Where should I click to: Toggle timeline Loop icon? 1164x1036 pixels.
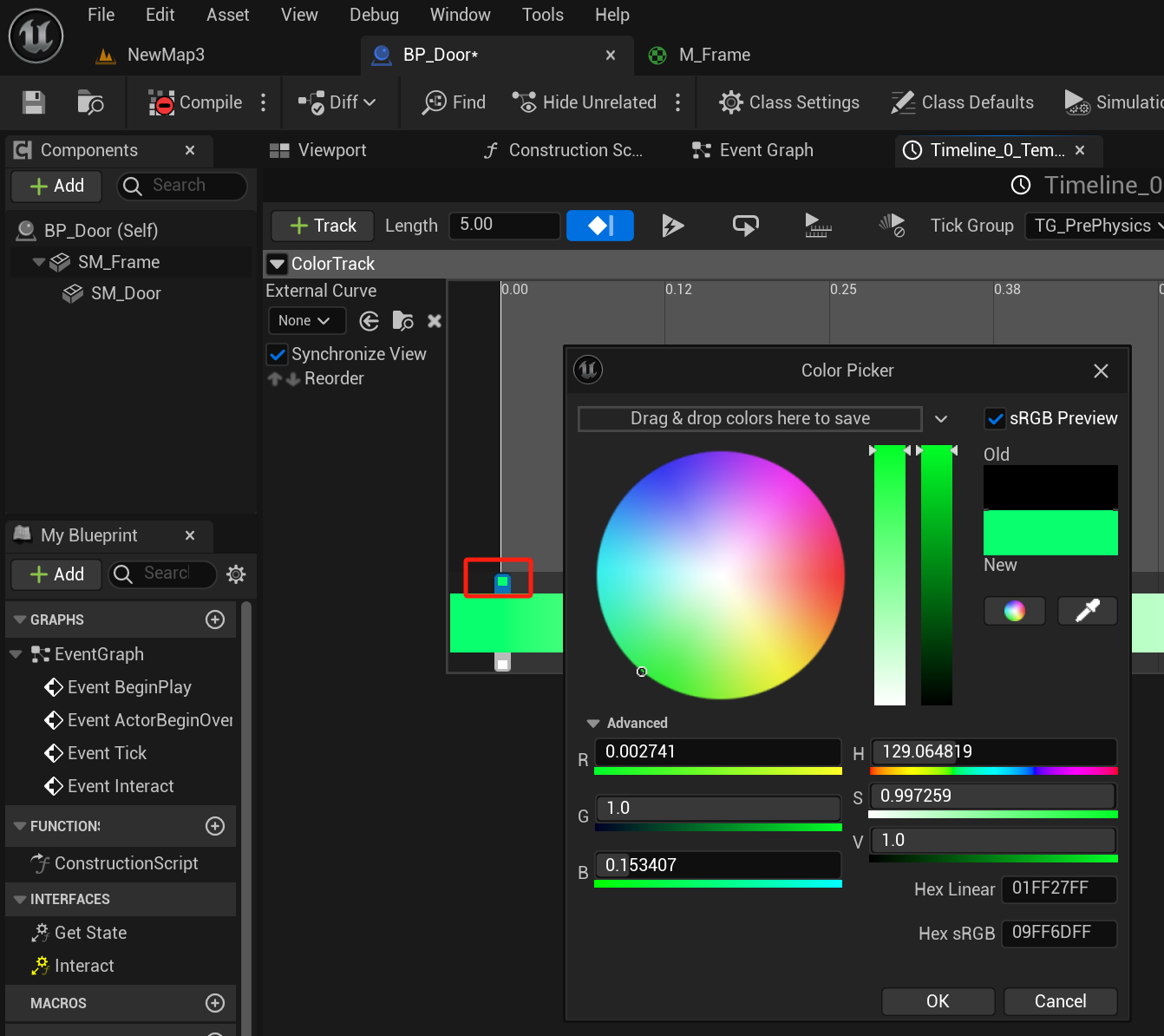pyautogui.click(x=745, y=226)
